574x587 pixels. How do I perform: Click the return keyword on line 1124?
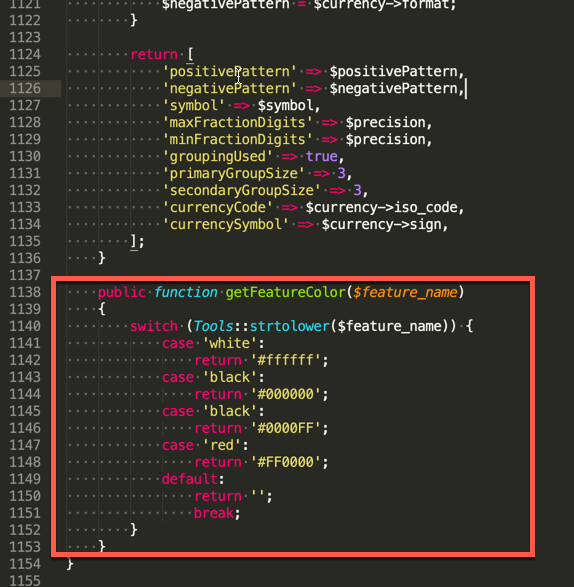point(154,55)
